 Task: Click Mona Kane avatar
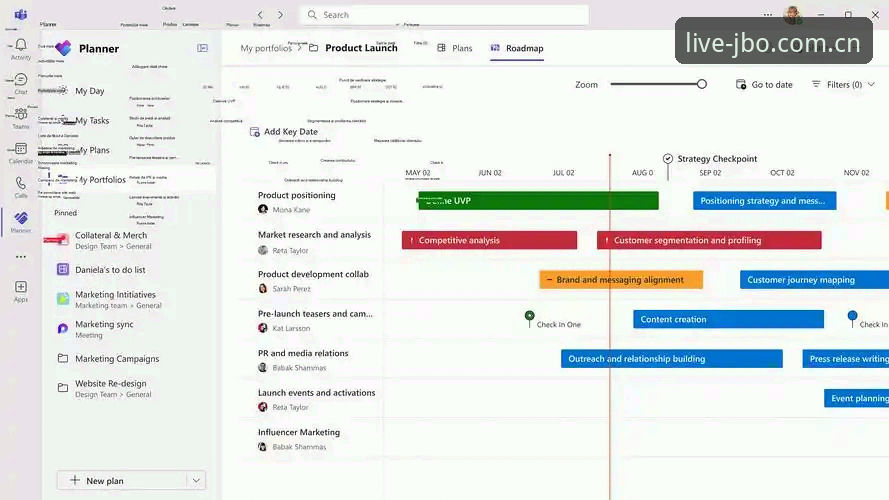[x=263, y=209]
